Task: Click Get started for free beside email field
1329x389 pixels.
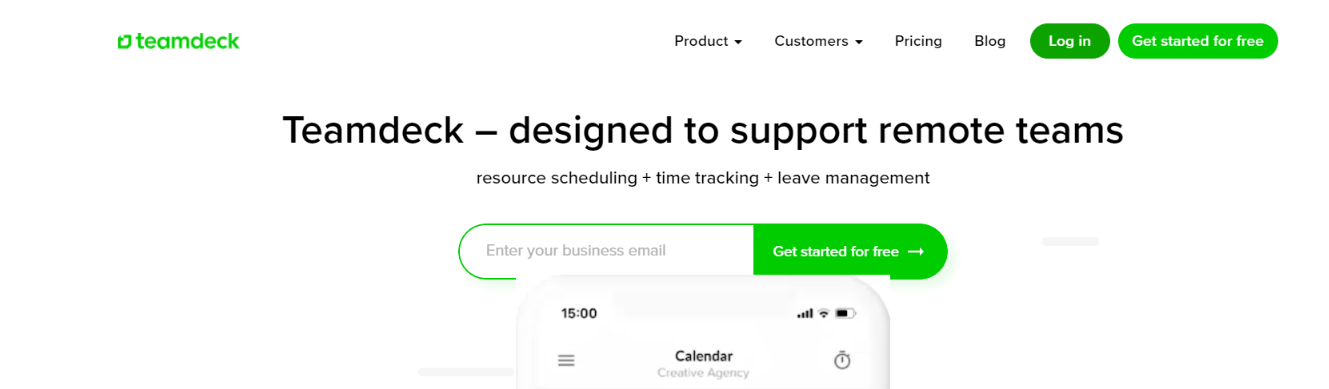Action: (x=849, y=251)
